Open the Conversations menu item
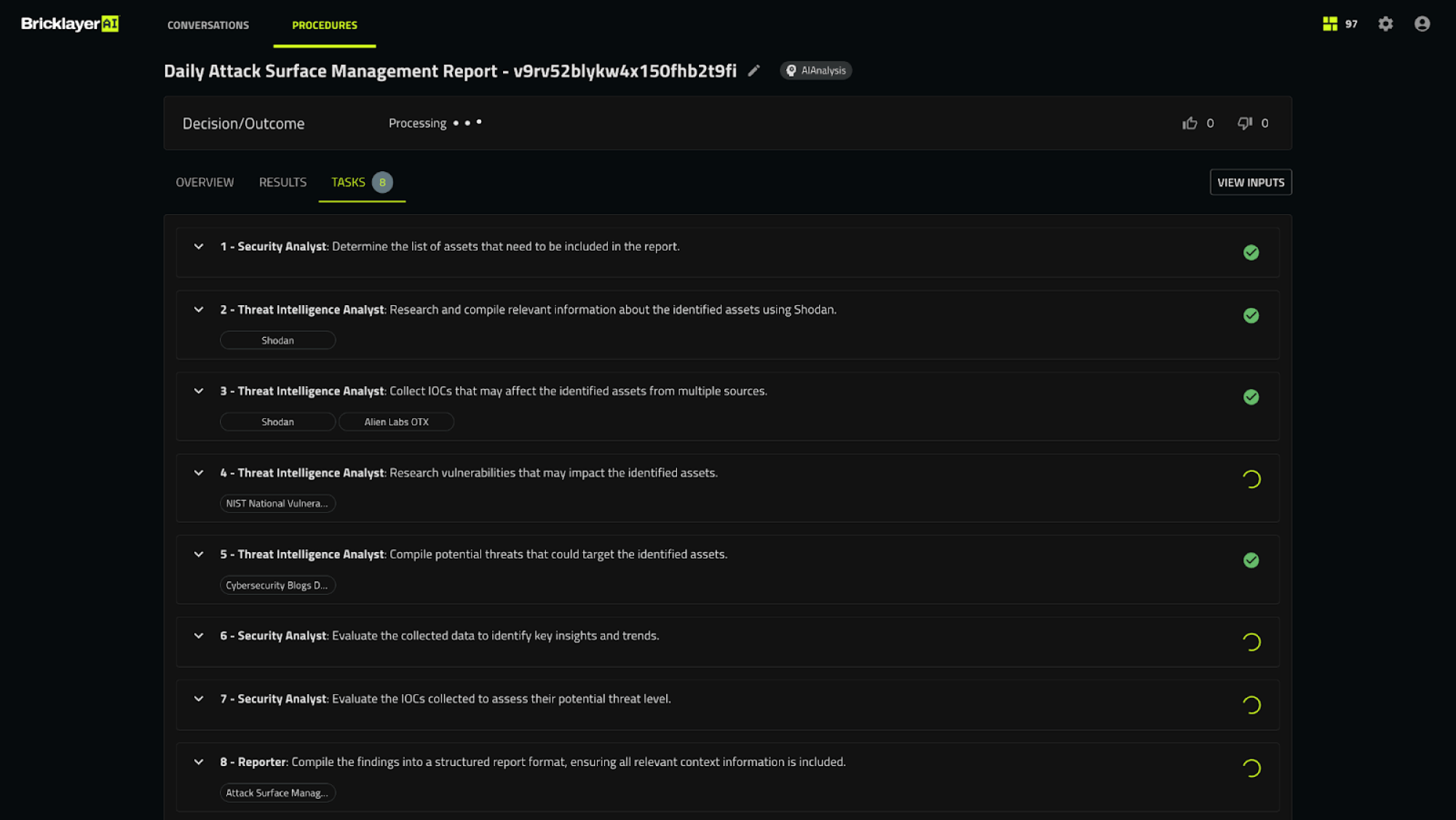This screenshot has height=820, width=1456. click(x=208, y=25)
